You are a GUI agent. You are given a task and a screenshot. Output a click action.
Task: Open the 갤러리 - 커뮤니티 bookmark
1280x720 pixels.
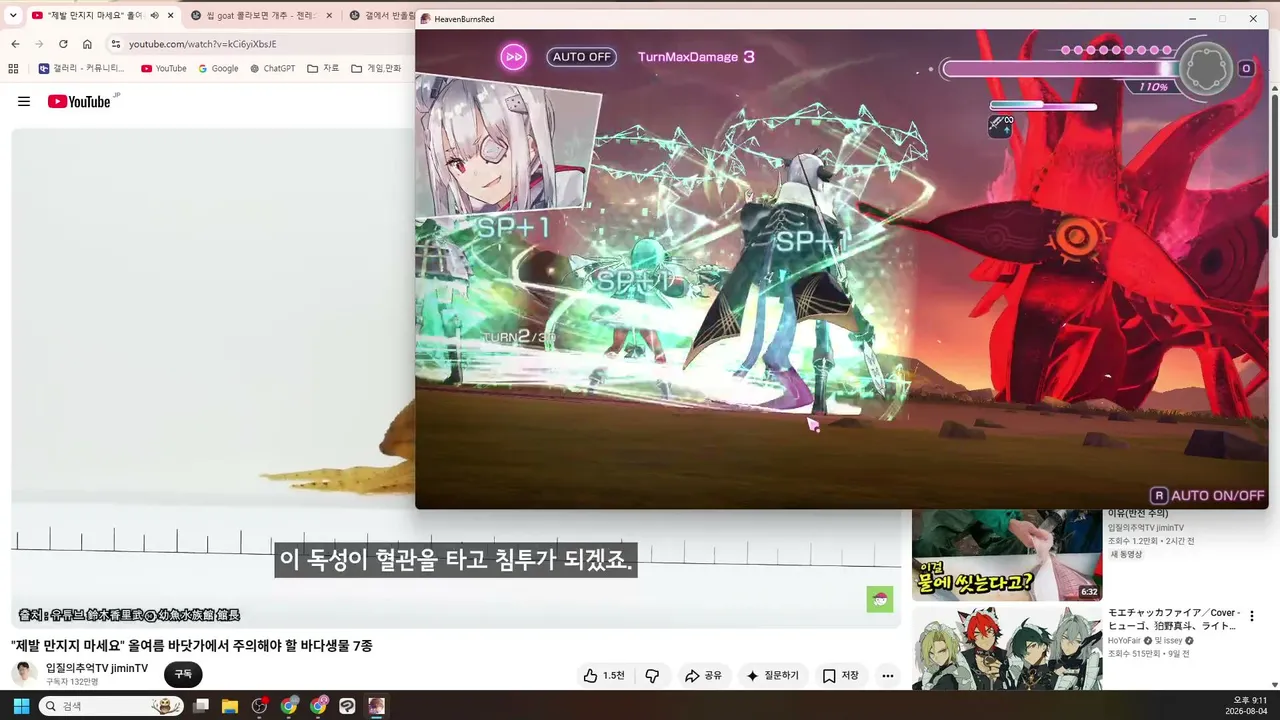pos(82,69)
